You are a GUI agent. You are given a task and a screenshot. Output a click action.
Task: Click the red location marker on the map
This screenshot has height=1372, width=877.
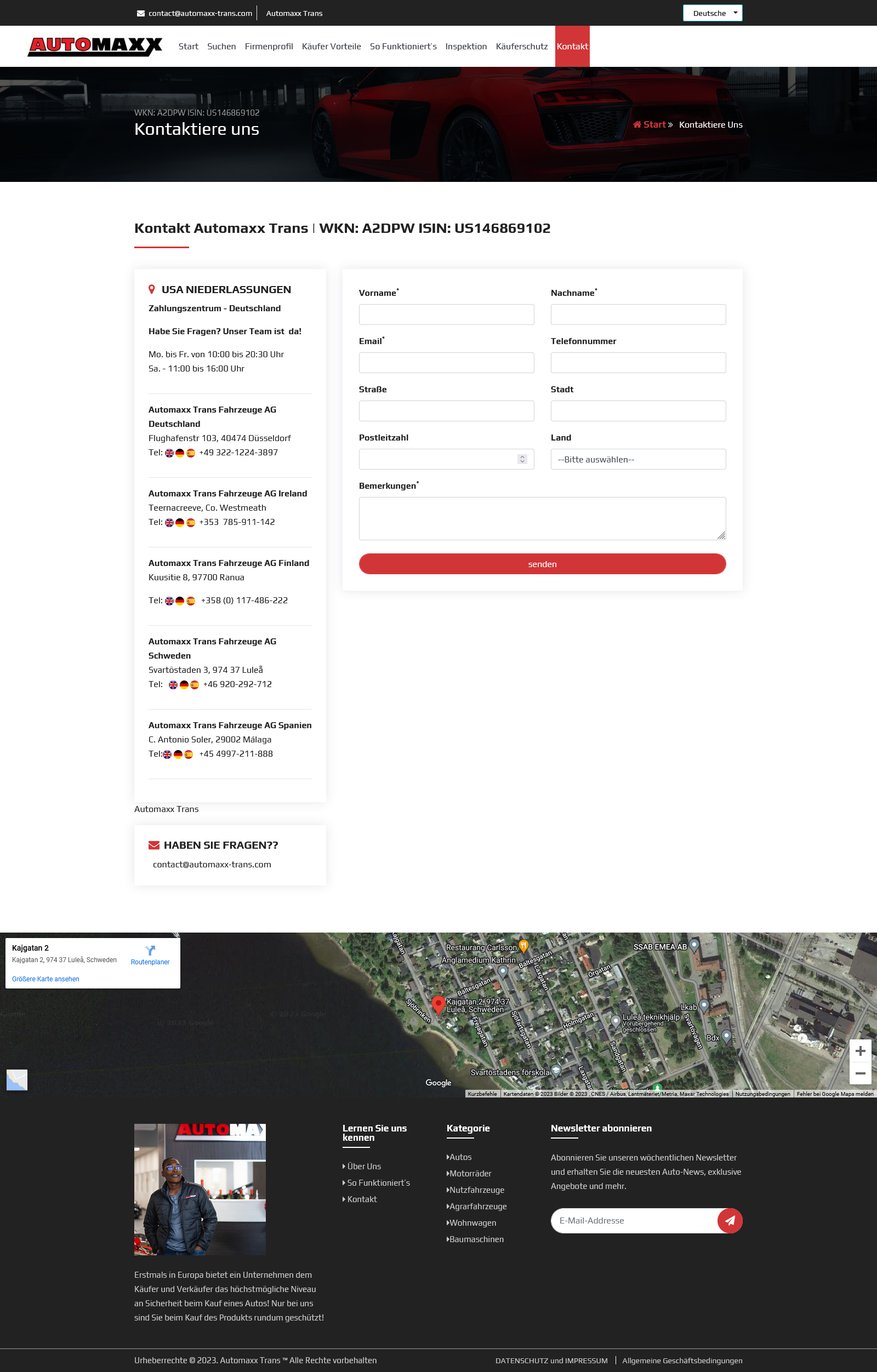[x=437, y=1004]
